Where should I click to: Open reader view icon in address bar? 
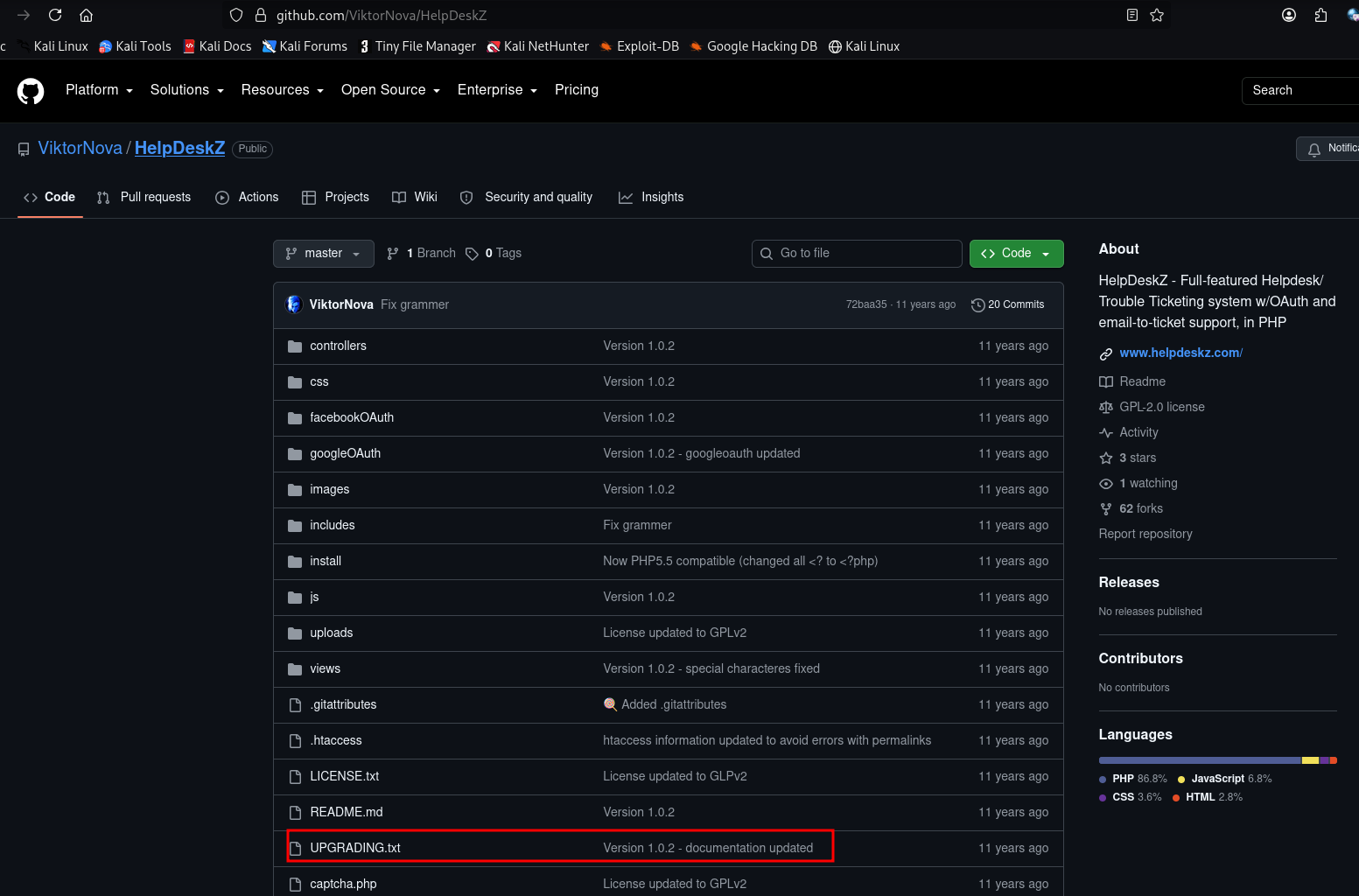coord(1132,15)
